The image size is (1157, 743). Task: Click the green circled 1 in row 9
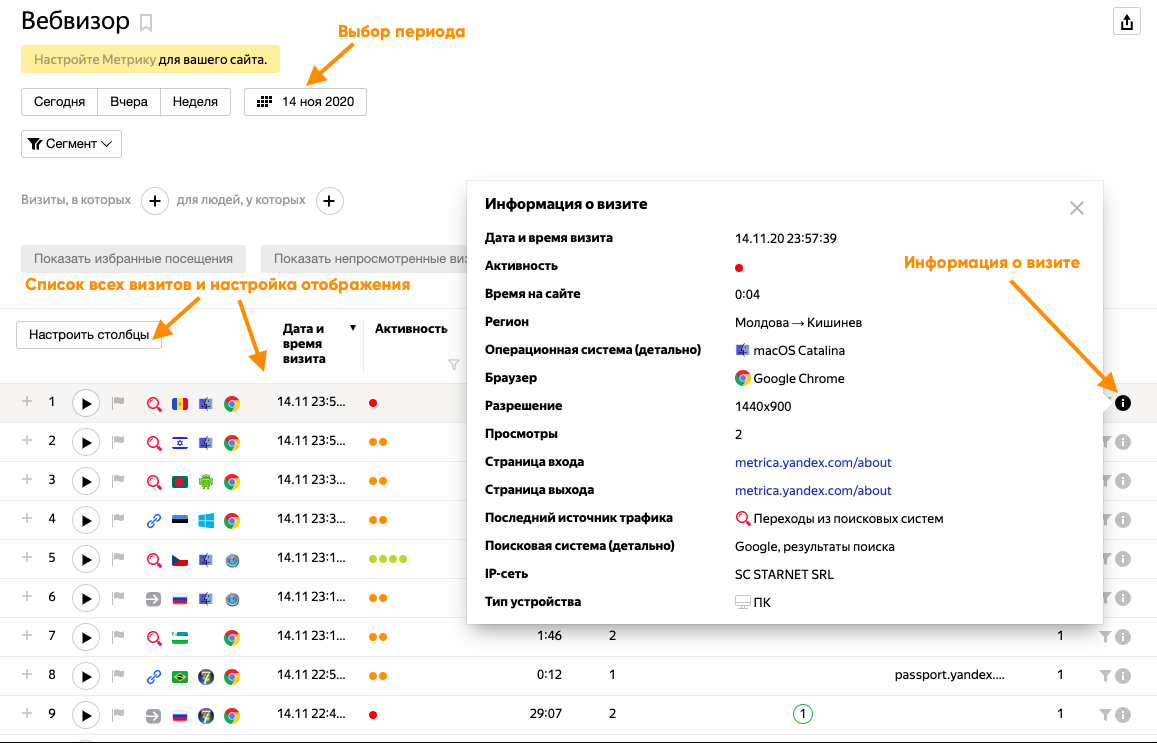pyautogui.click(x=802, y=714)
